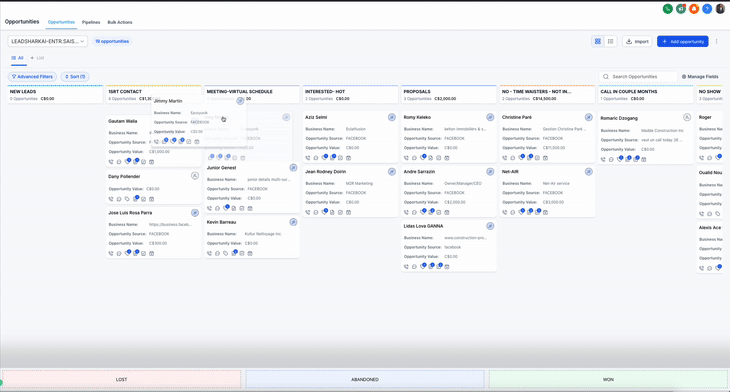This screenshot has width=730, height=392.
Task: Click the phone icon on Romaric Dzogang card
Action: pyautogui.click(x=603, y=159)
